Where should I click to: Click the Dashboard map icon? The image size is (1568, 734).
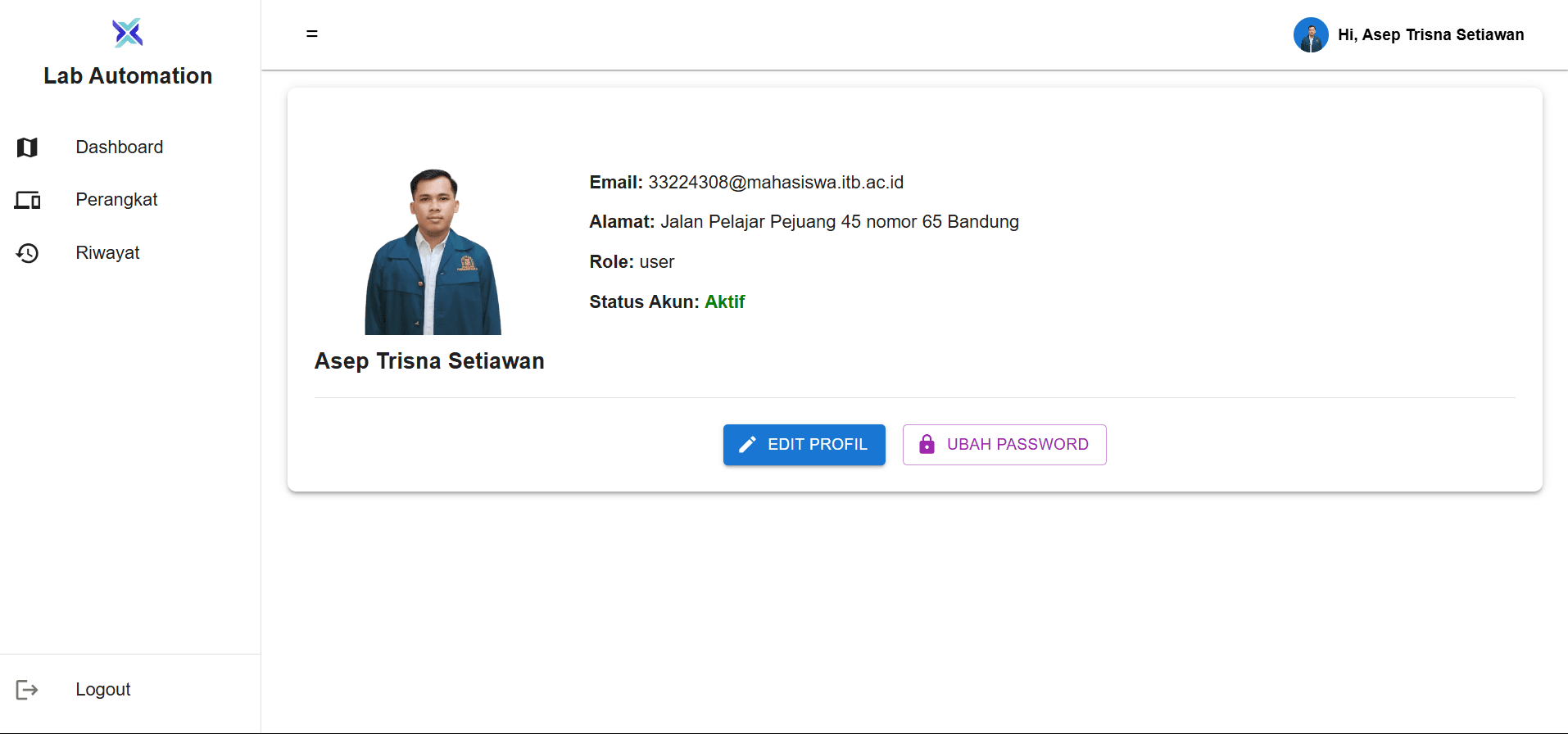27,147
